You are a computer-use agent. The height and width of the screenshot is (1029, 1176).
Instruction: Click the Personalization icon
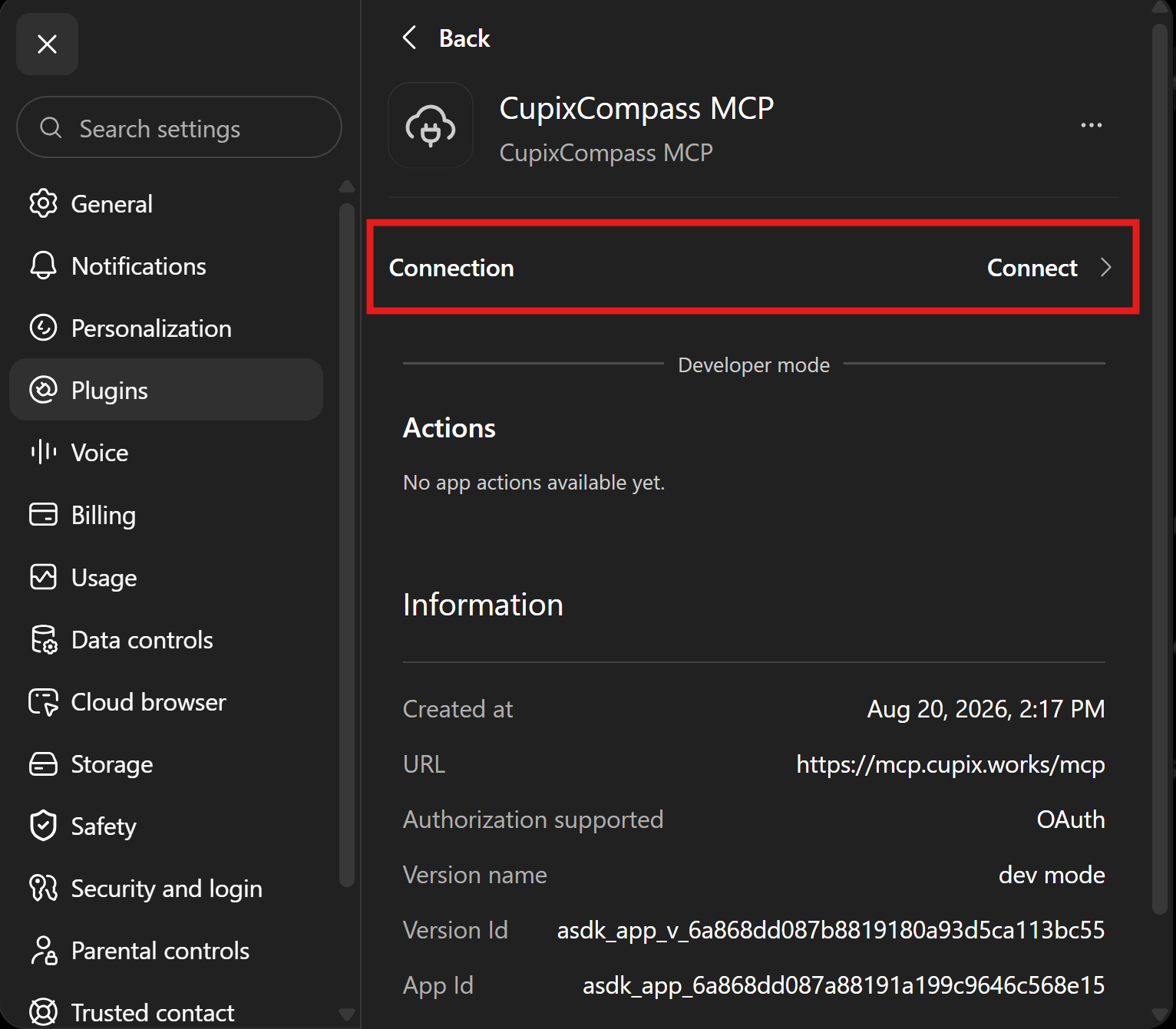click(x=43, y=328)
